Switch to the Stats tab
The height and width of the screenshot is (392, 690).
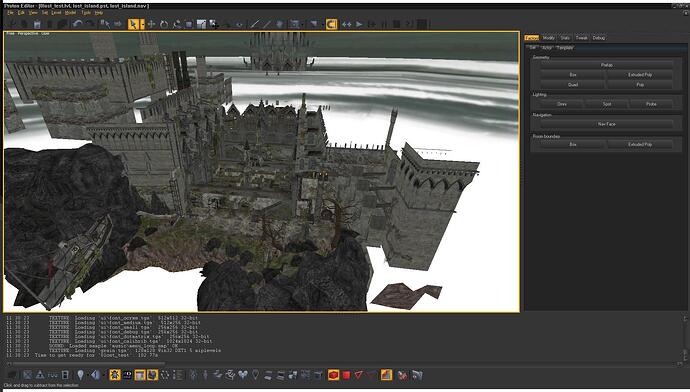[x=565, y=38]
